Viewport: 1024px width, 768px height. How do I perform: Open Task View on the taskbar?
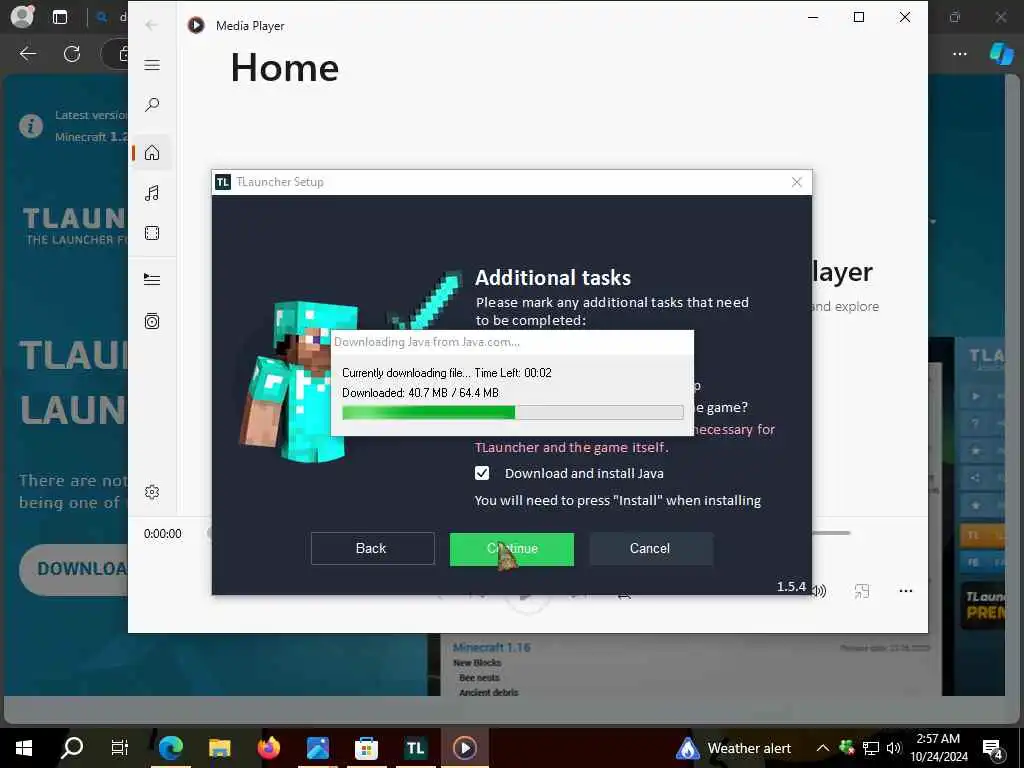[120, 748]
